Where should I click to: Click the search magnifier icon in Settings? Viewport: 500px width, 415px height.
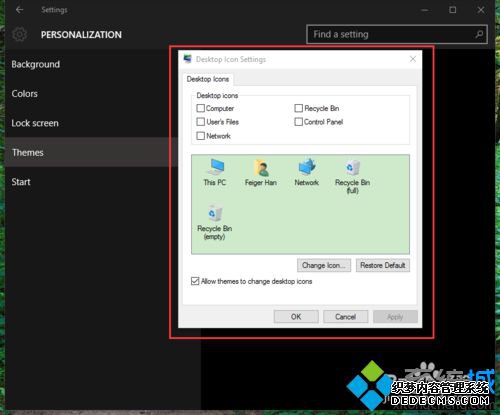tap(479, 34)
